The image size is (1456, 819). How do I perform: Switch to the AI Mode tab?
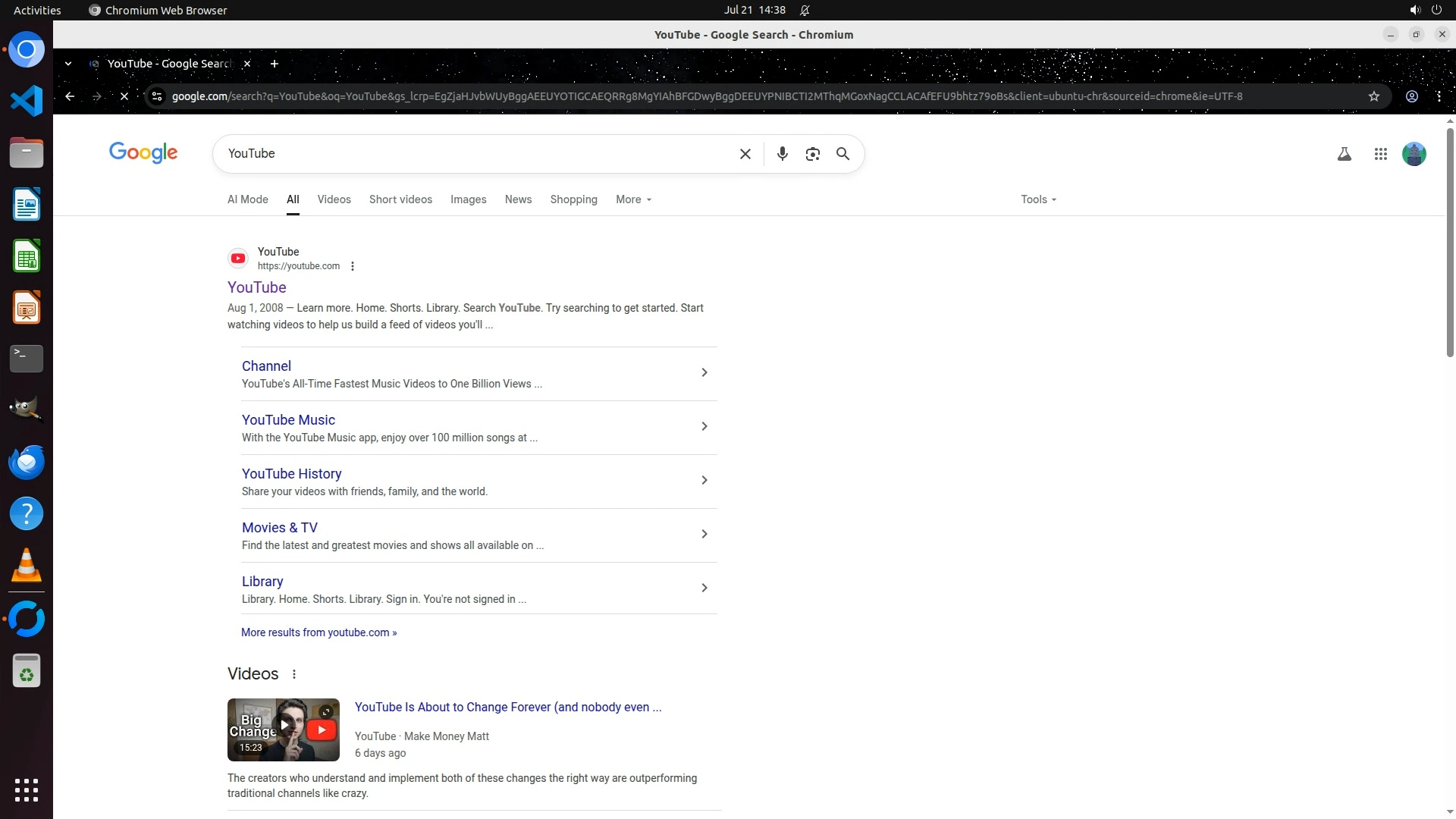tap(247, 199)
